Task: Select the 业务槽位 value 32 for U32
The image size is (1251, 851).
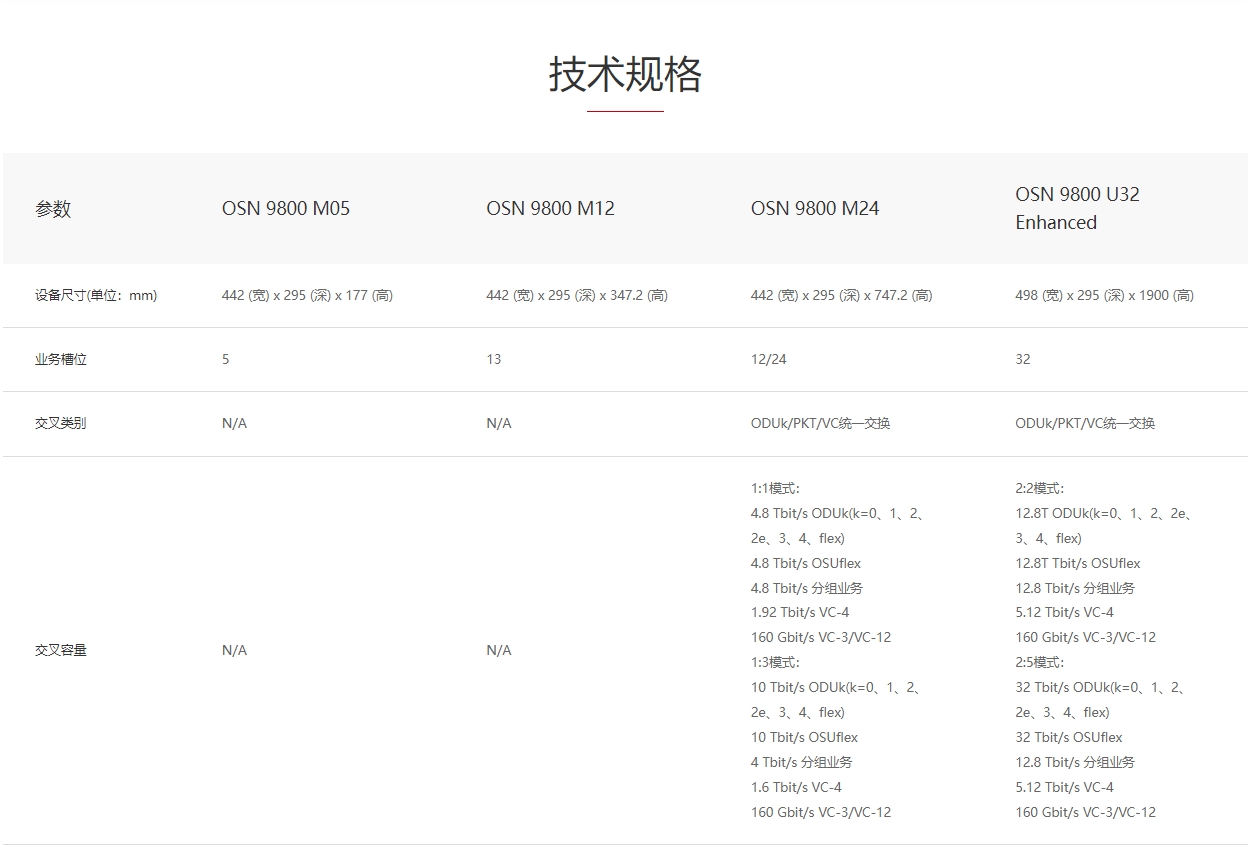Action: point(1023,359)
